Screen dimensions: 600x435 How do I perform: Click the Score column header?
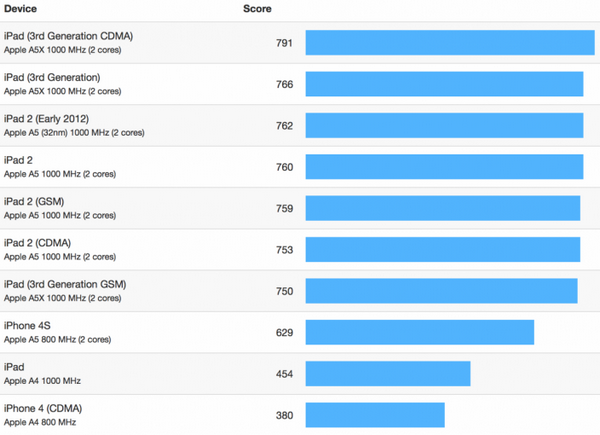pyautogui.click(x=257, y=9)
